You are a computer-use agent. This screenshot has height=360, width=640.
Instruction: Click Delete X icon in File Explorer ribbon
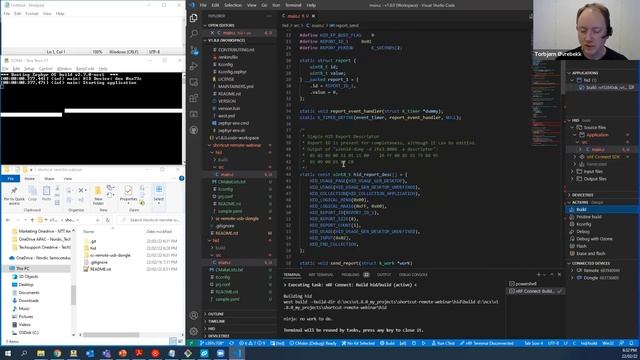[x=81, y=190]
